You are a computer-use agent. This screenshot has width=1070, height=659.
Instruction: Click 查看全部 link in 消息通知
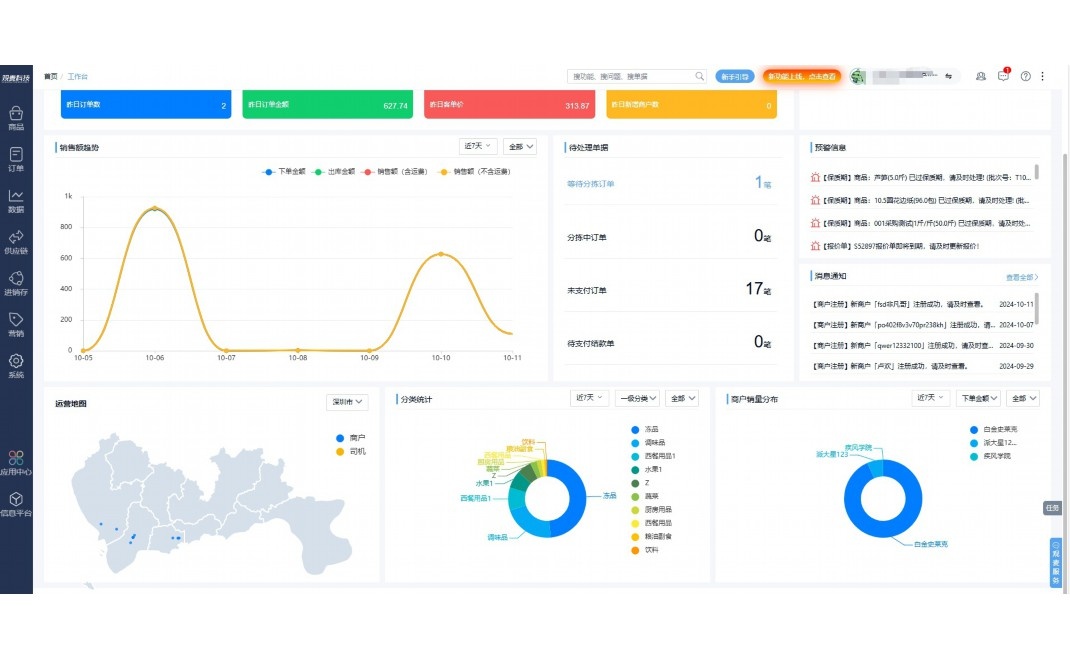[1021, 277]
